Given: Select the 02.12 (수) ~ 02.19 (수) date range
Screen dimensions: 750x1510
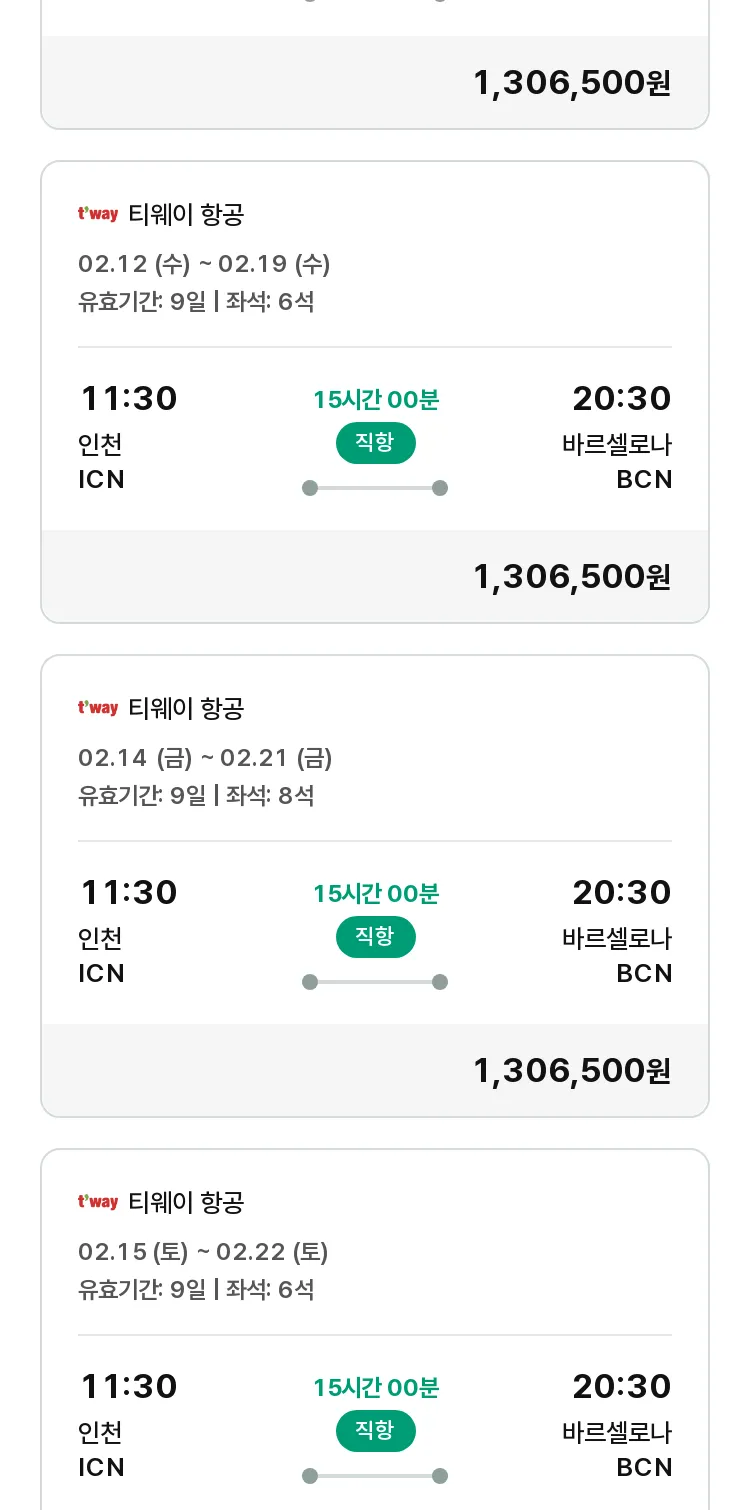Looking at the screenshot, I should (x=204, y=264).
